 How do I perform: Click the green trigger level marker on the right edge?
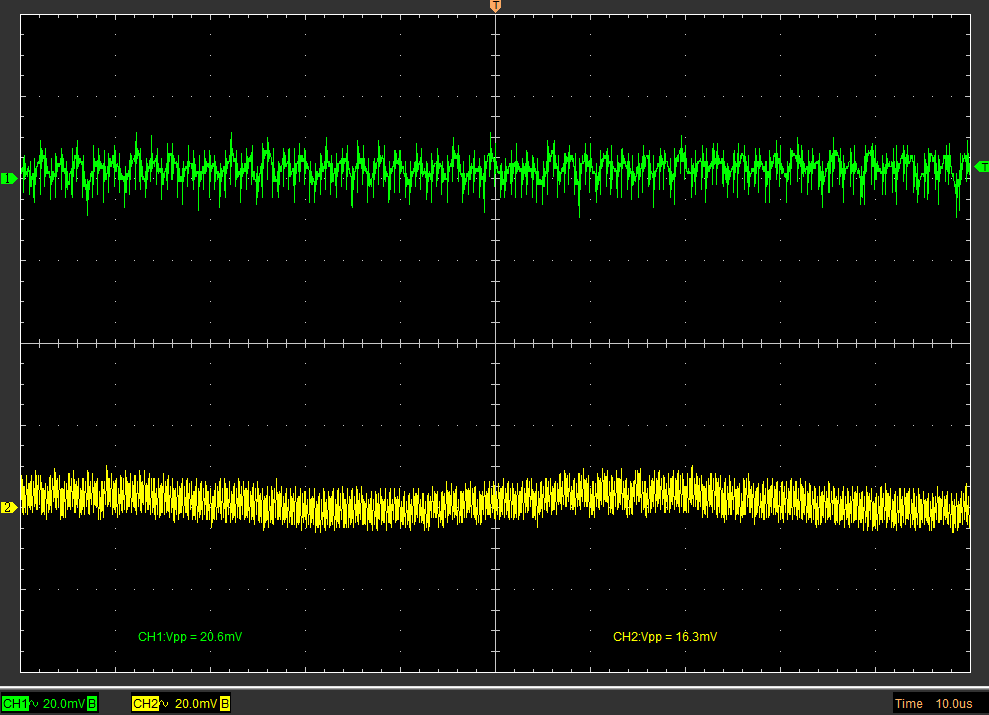tap(981, 166)
